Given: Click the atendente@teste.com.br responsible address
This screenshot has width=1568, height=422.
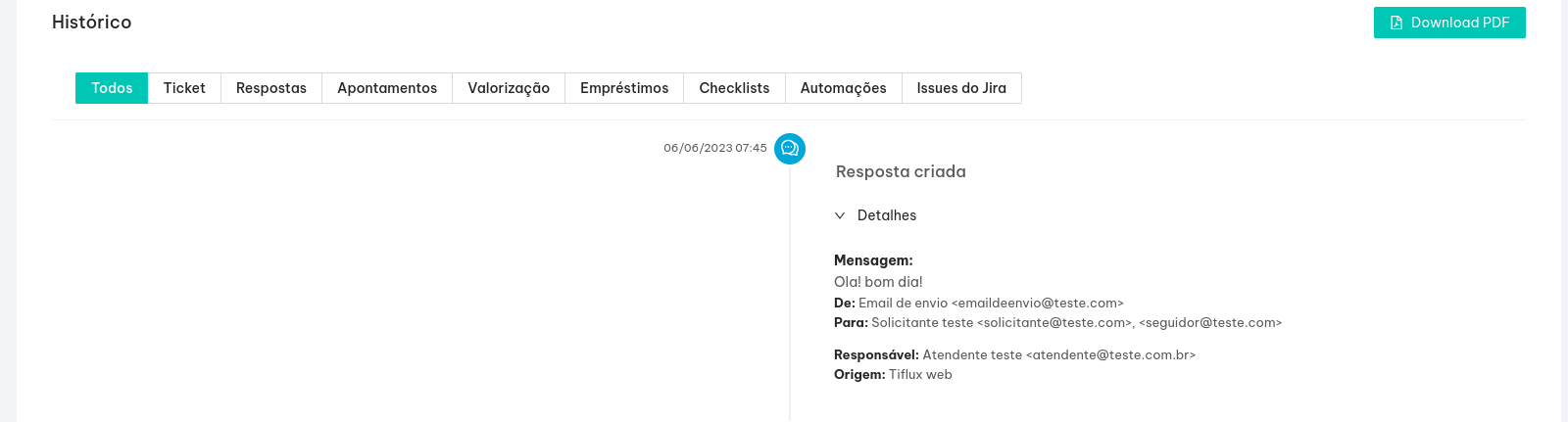Looking at the screenshot, I should pos(1111,355).
